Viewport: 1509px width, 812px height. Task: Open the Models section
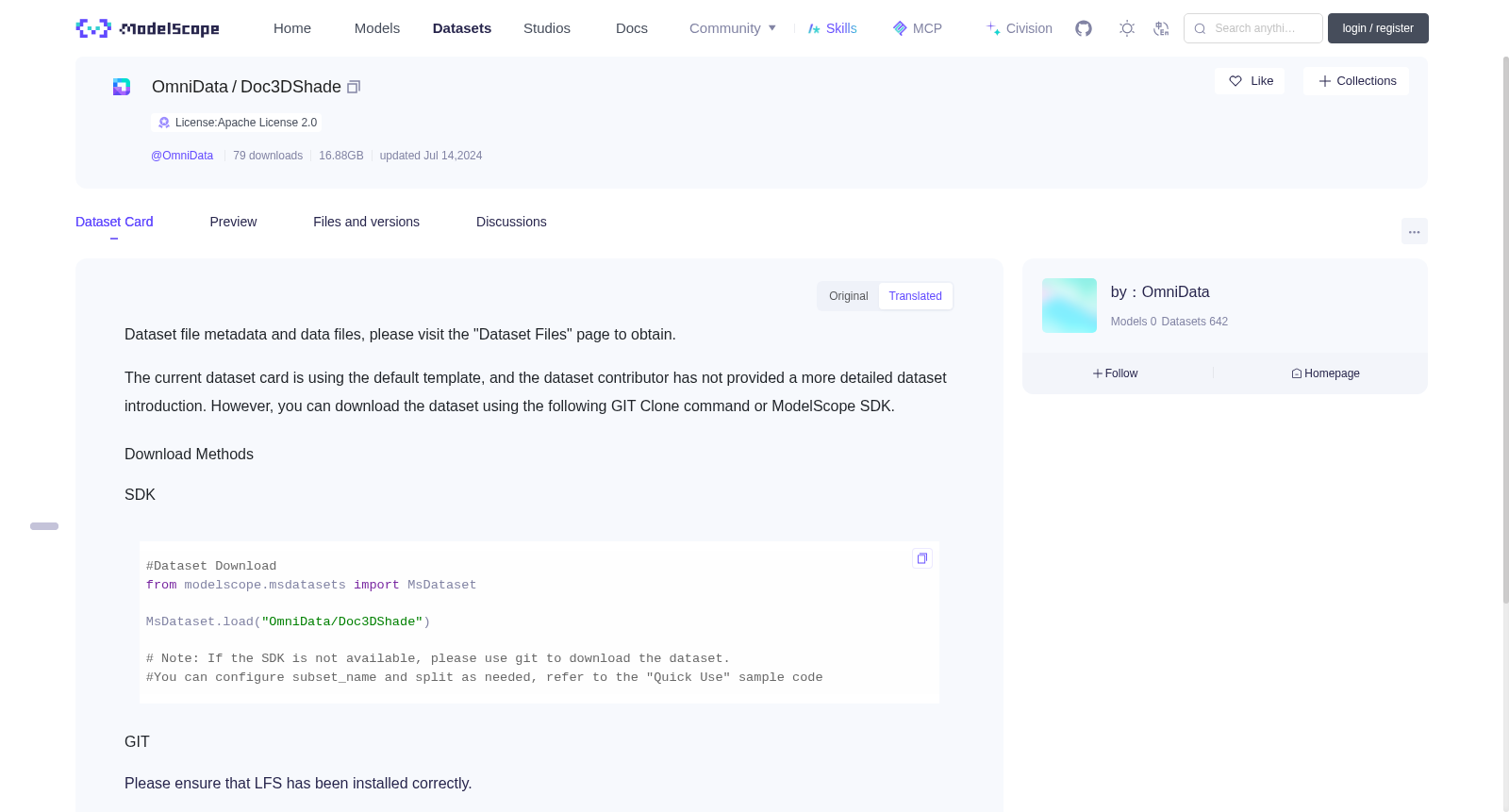pos(377,28)
